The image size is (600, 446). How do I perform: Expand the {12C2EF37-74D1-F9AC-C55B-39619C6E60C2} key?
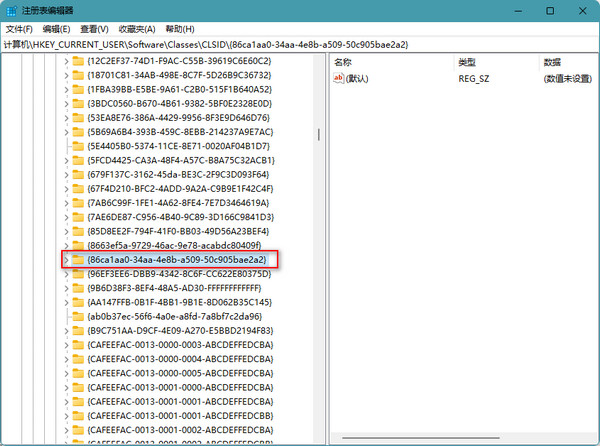pyautogui.click(x=66, y=61)
